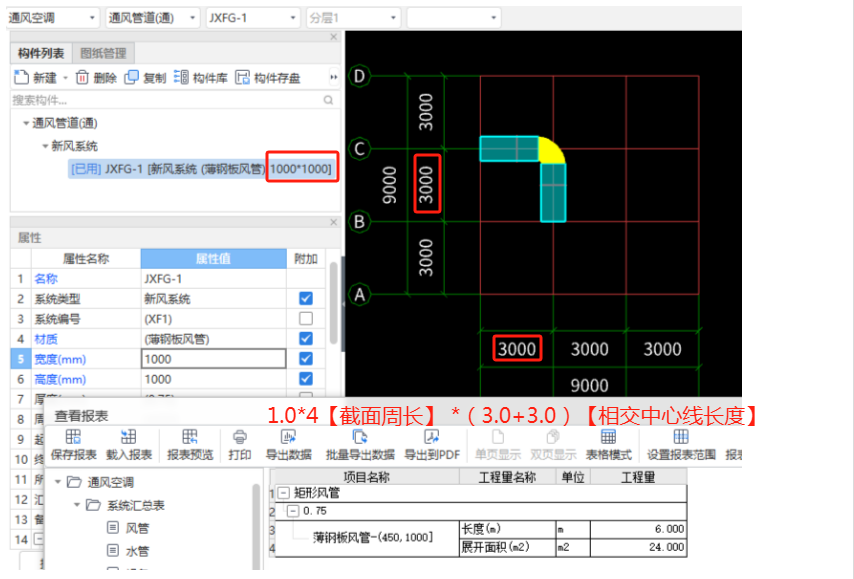Click axis marker D in drawing
The image size is (854, 579).
[x=359, y=76]
